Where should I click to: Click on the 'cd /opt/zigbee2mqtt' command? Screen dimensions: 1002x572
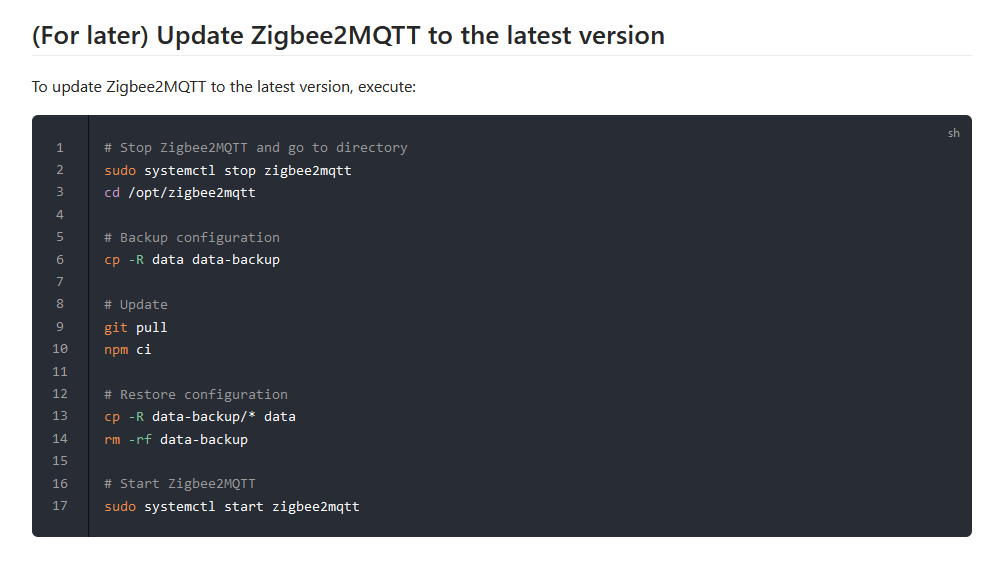pyautogui.click(x=180, y=193)
